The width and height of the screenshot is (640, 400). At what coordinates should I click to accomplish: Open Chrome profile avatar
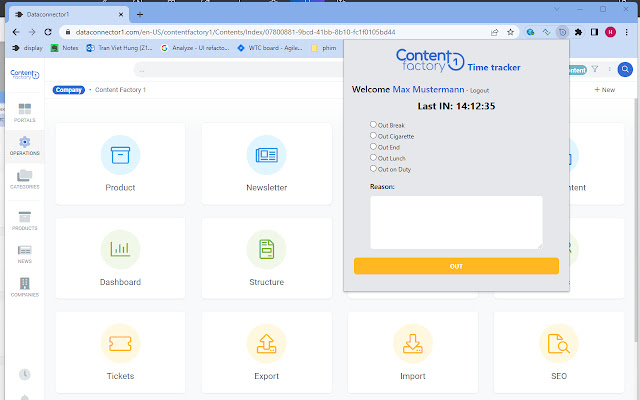[610, 32]
